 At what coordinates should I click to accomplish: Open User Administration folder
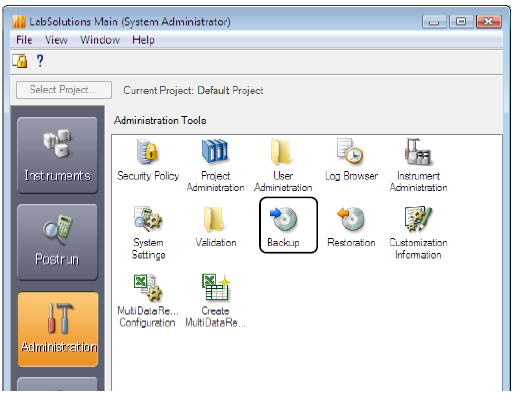coord(283,165)
